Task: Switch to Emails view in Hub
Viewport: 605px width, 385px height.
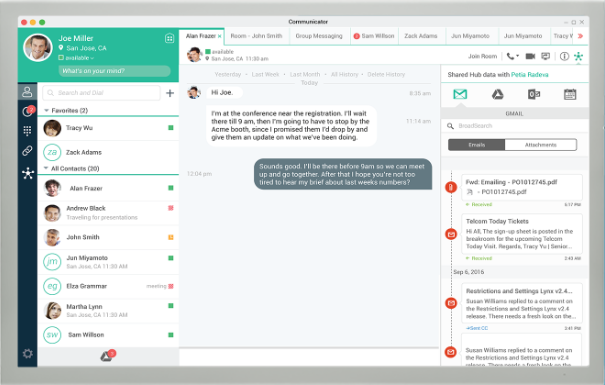Action: point(477,145)
